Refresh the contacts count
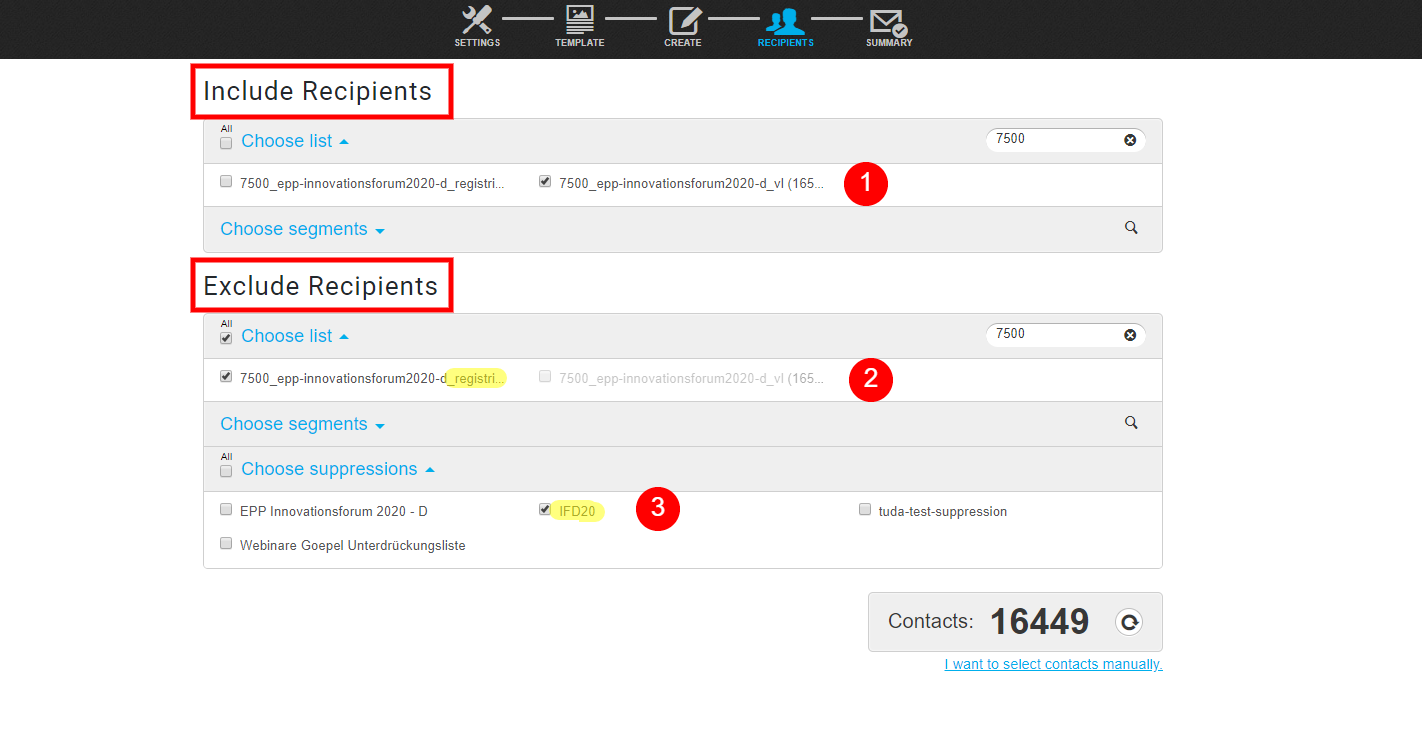This screenshot has width=1422, height=742. pyautogui.click(x=1129, y=623)
